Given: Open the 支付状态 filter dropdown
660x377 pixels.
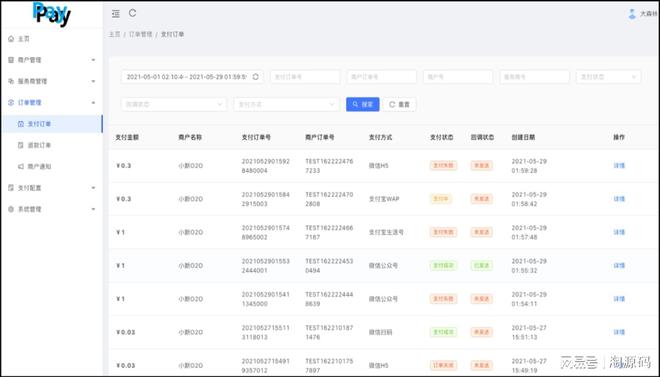Looking at the screenshot, I should tap(608, 77).
